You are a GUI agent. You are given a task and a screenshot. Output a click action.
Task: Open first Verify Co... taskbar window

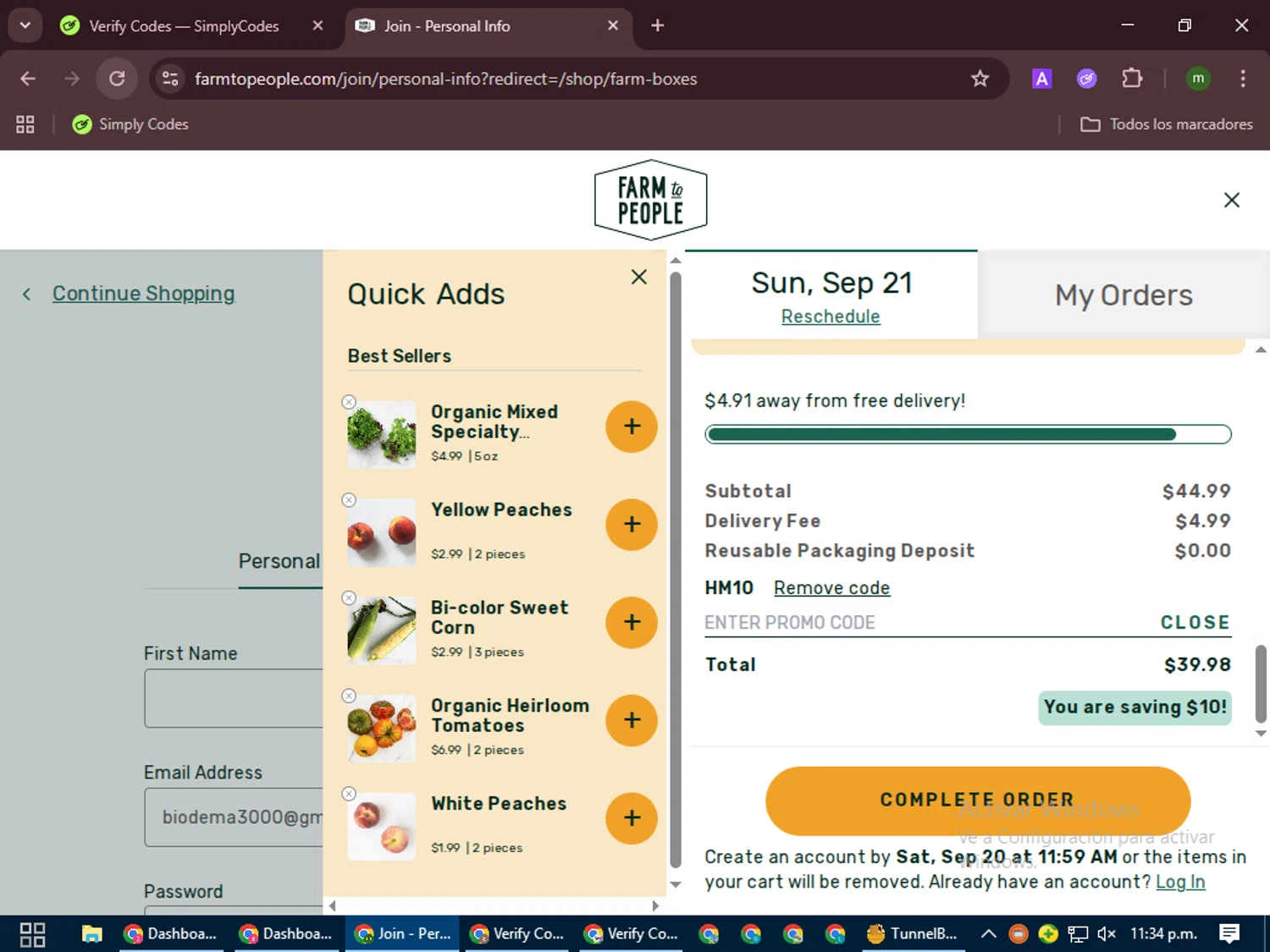(516, 934)
